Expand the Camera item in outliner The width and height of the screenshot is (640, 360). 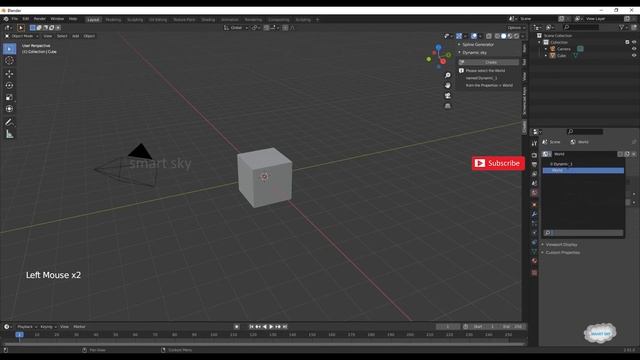coord(546,49)
